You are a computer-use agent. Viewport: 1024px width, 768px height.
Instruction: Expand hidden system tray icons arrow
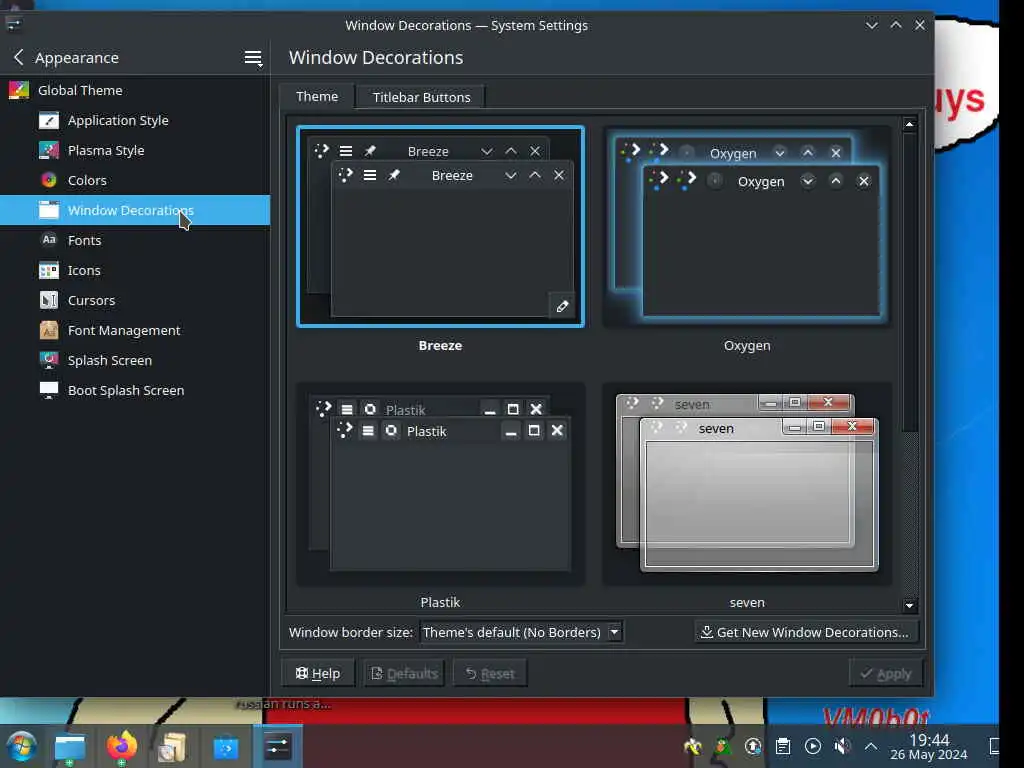[871, 746]
